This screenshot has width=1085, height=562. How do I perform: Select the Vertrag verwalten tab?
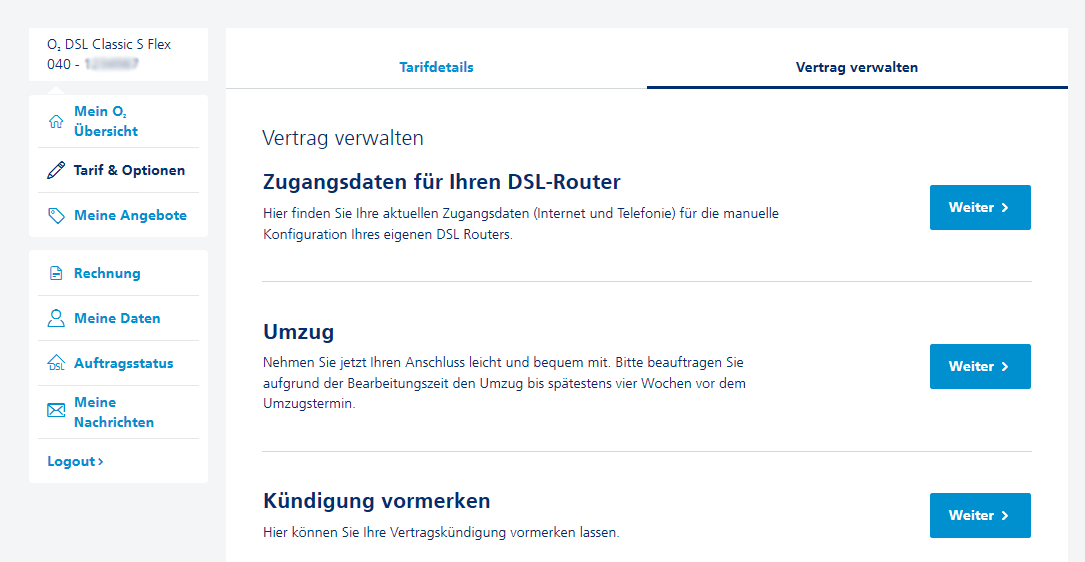tap(857, 67)
